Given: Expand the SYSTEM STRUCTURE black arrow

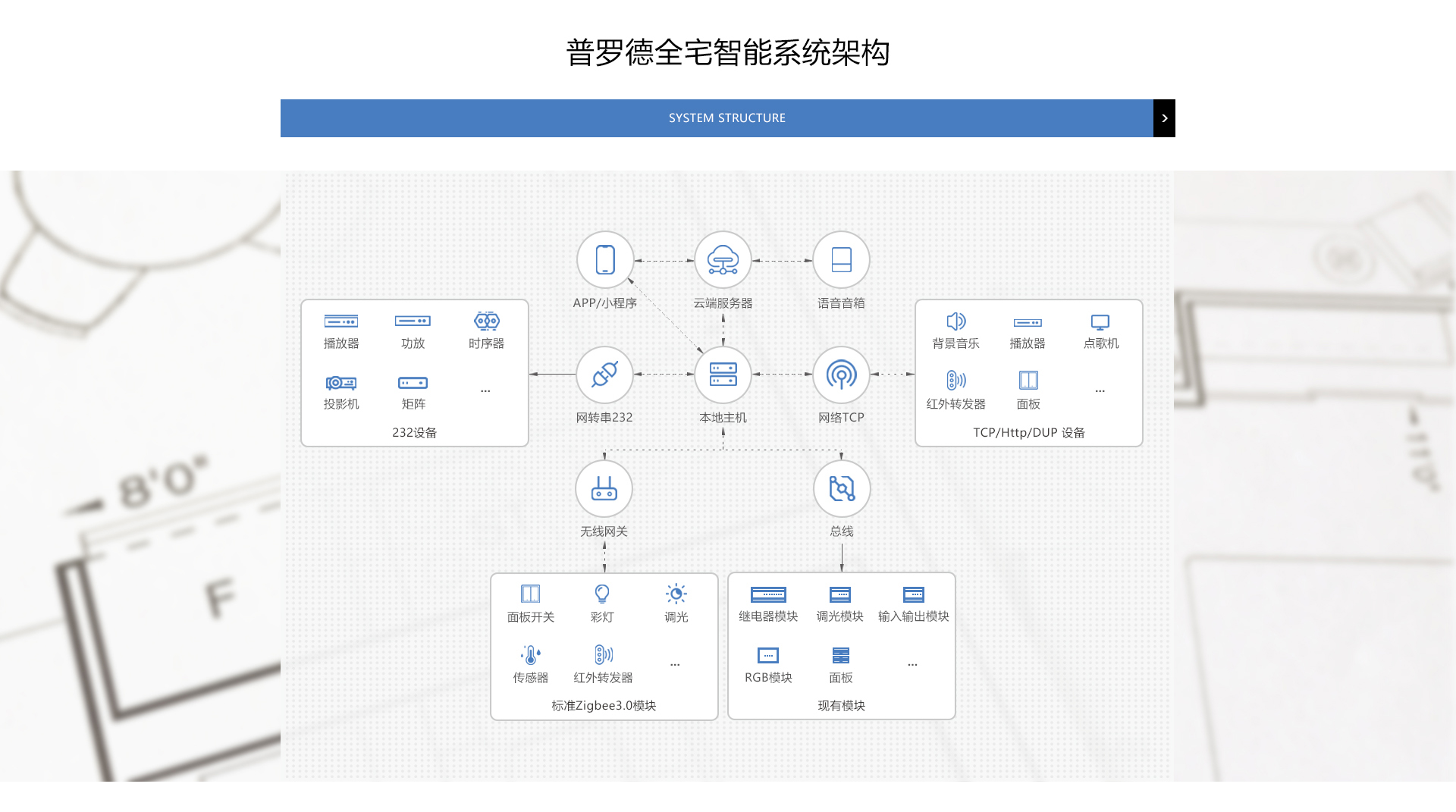Looking at the screenshot, I should [1164, 118].
